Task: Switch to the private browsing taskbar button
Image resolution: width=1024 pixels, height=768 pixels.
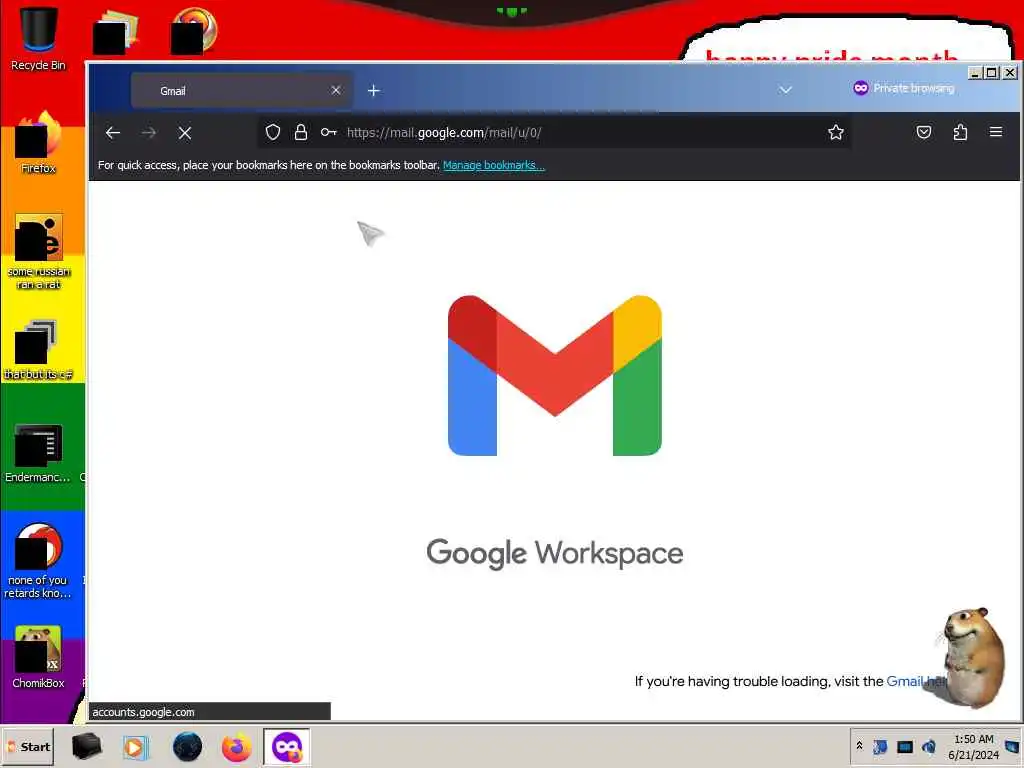Action: pyautogui.click(x=287, y=746)
